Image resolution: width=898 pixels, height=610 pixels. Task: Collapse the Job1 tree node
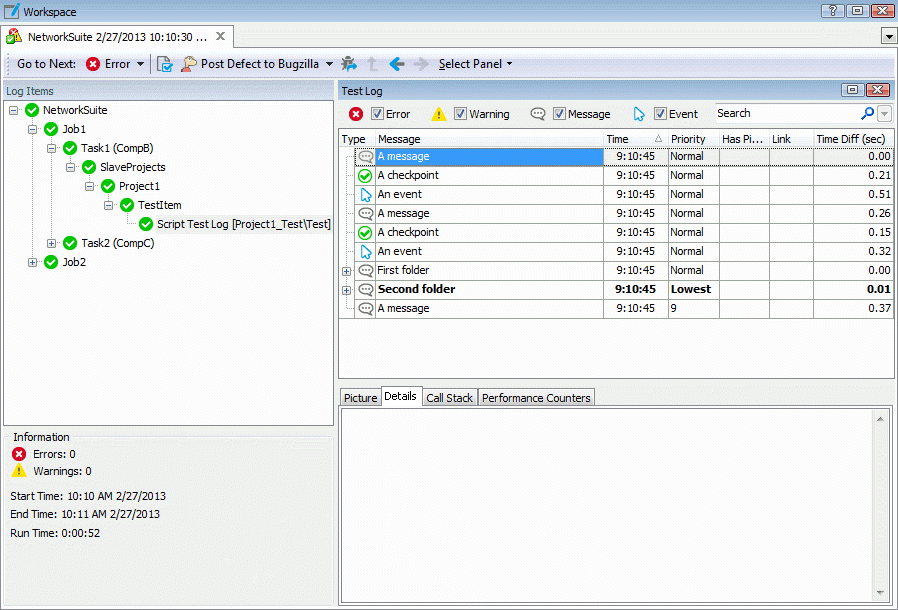pos(32,129)
